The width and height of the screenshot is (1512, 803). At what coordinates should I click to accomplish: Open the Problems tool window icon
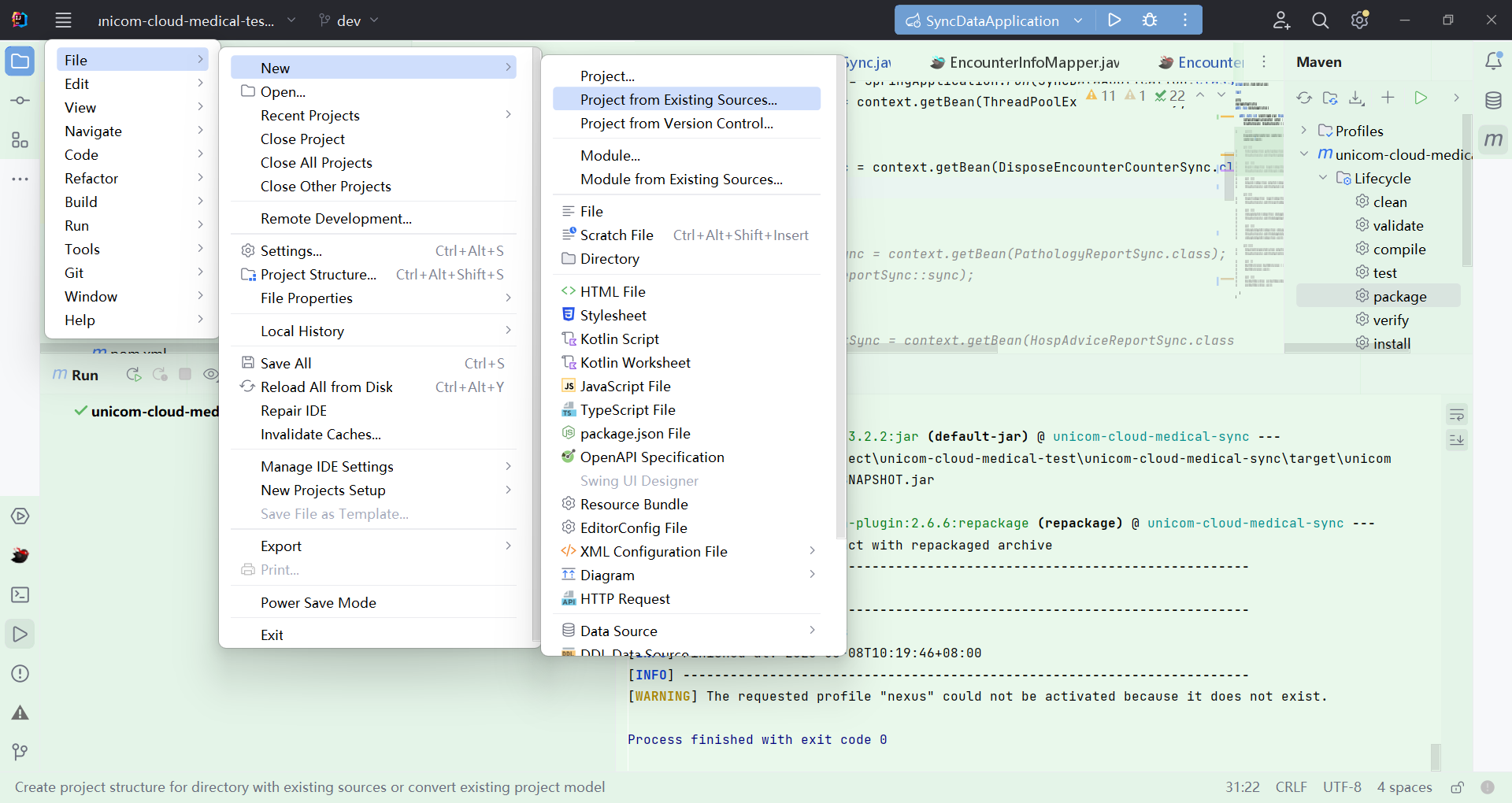pos(20,674)
